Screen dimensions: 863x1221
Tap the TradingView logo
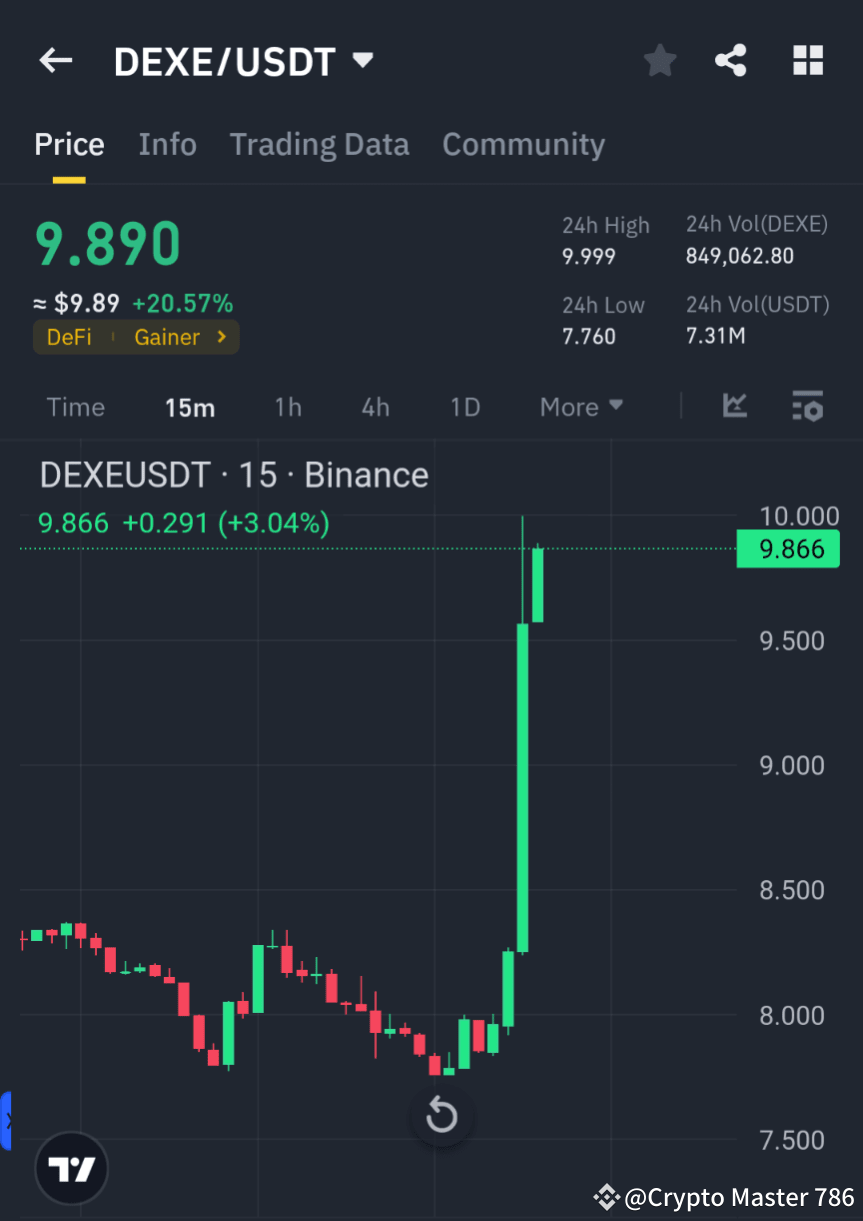[x=70, y=1167]
